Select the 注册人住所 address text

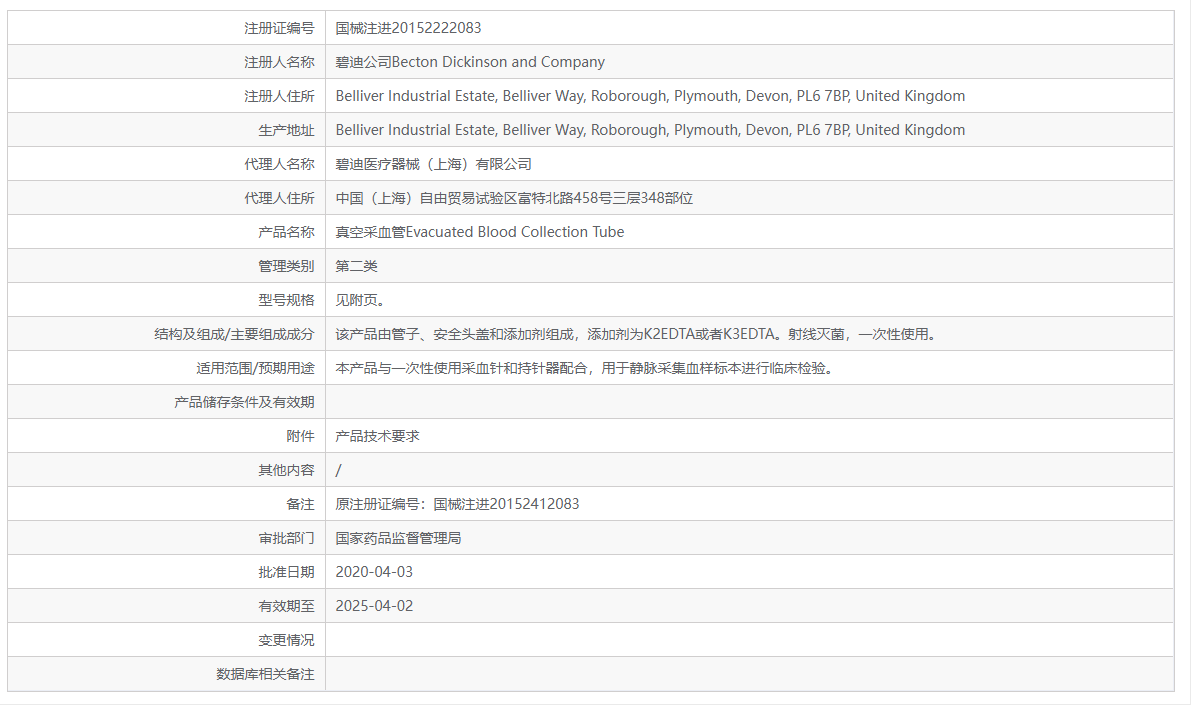(x=650, y=95)
